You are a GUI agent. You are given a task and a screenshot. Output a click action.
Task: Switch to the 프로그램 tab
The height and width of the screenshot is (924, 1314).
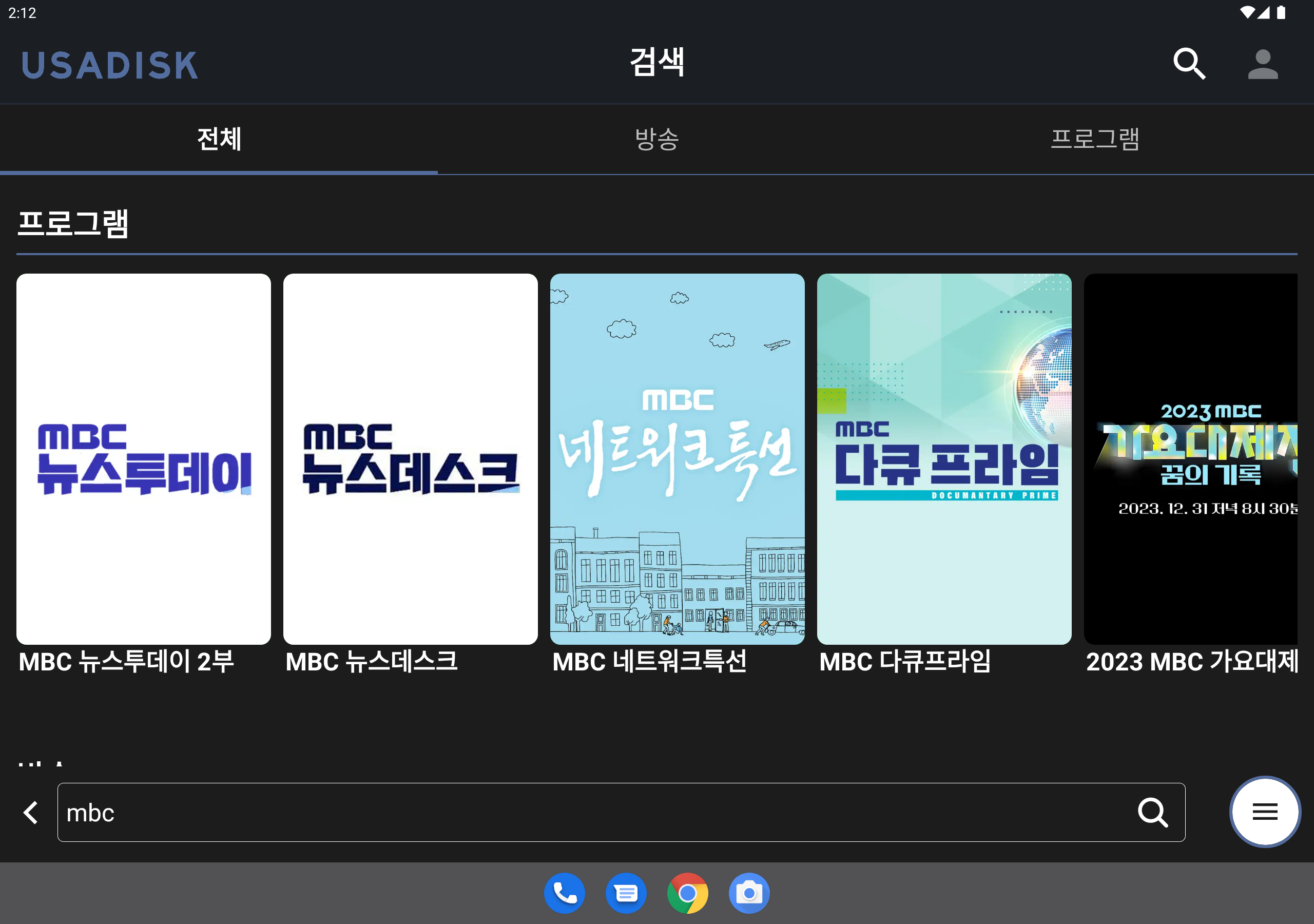pos(1095,139)
